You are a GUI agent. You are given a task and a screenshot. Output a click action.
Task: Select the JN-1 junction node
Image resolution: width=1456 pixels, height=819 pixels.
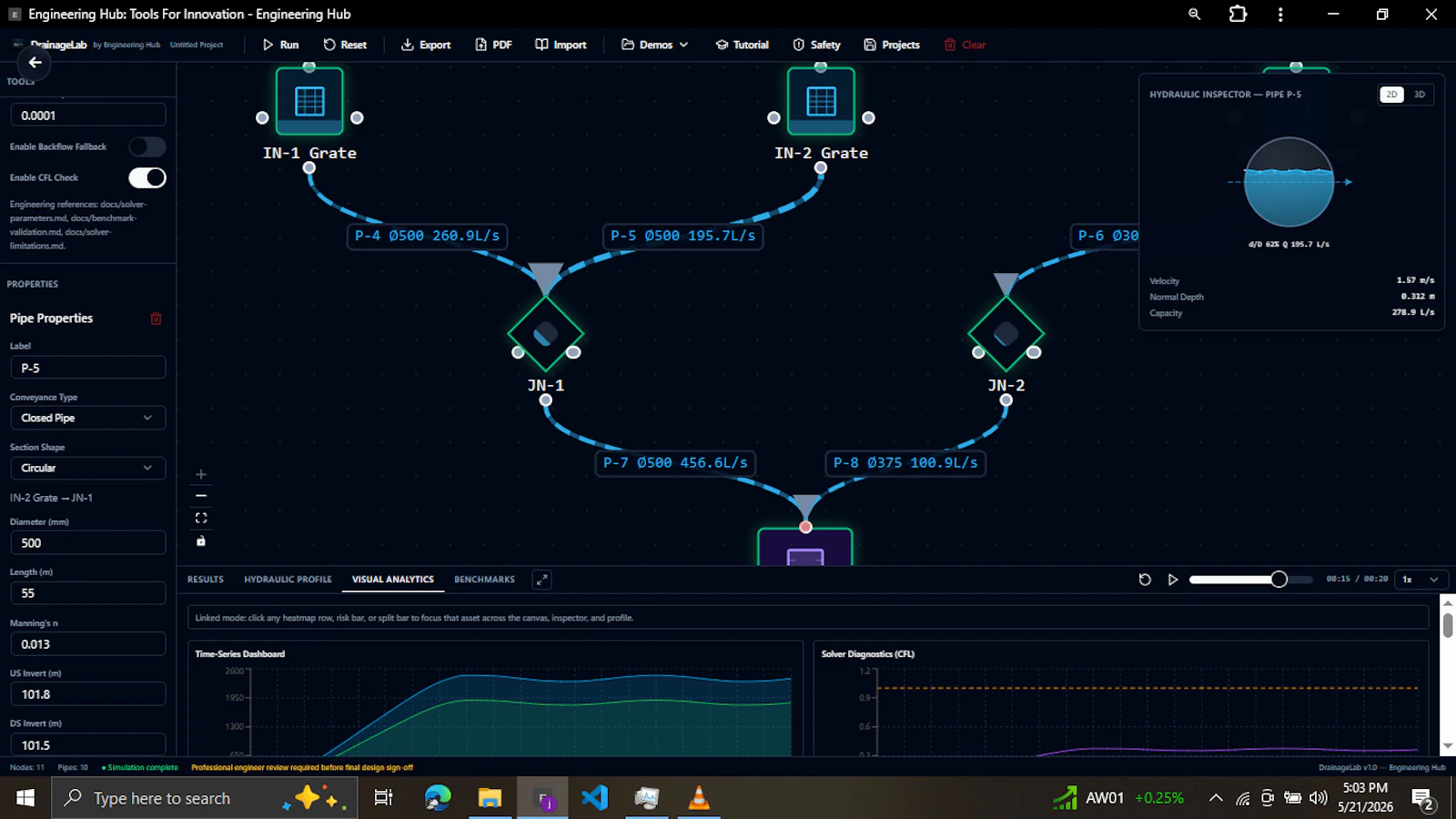(545, 334)
